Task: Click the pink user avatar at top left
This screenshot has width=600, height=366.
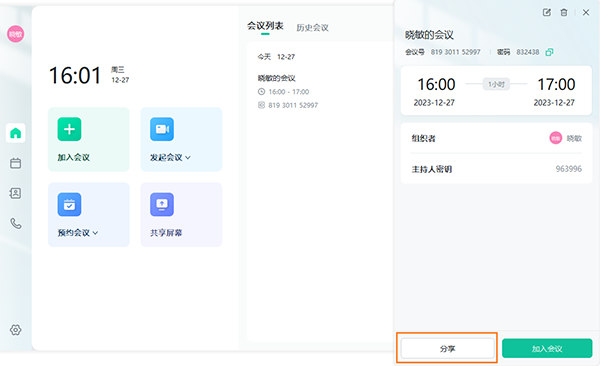Action: tap(16, 34)
